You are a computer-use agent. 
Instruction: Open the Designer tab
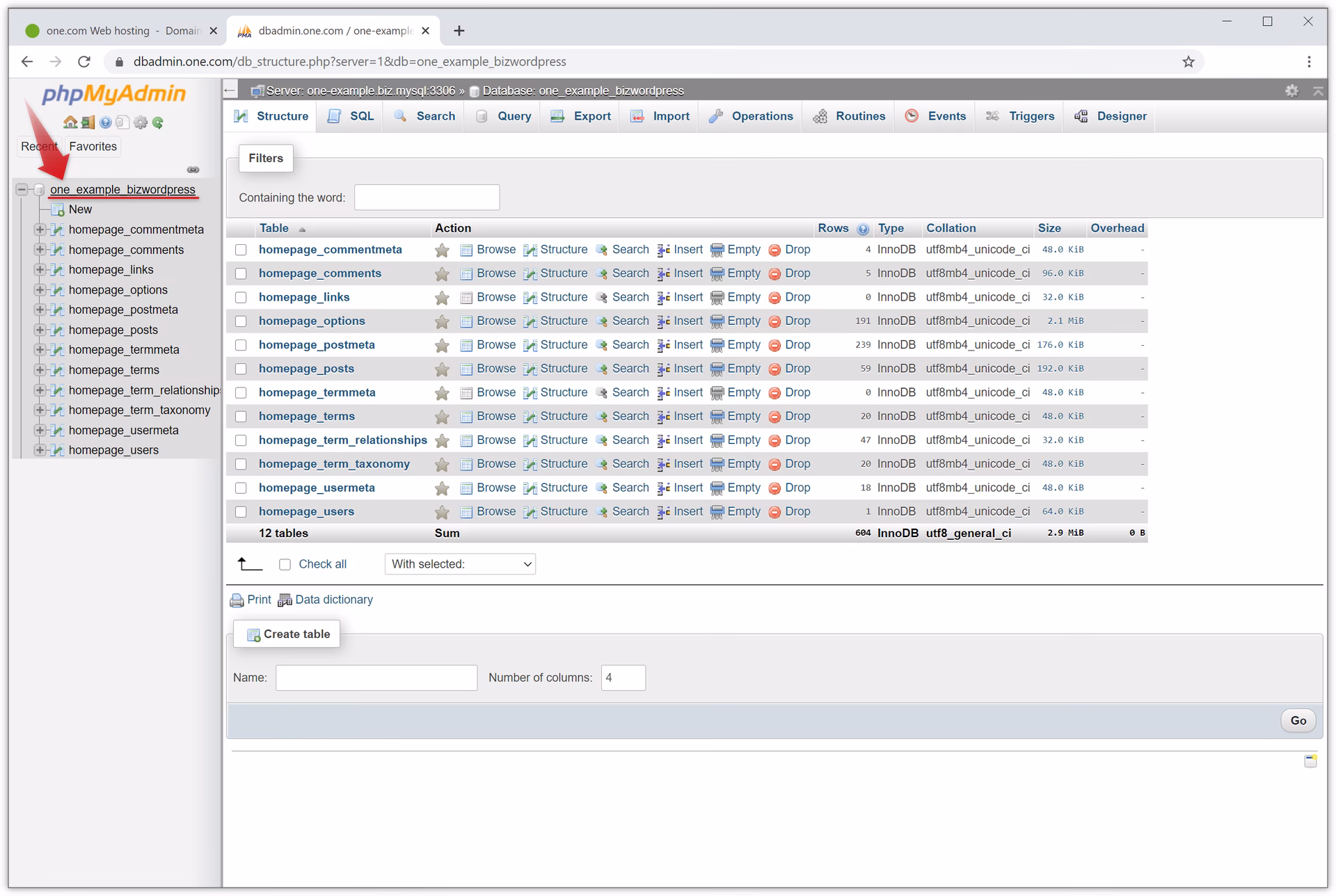1111,116
